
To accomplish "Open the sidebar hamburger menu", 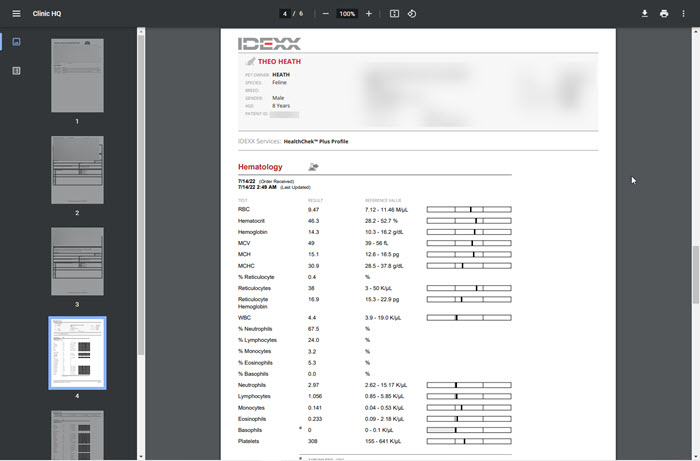I will point(16,14).
